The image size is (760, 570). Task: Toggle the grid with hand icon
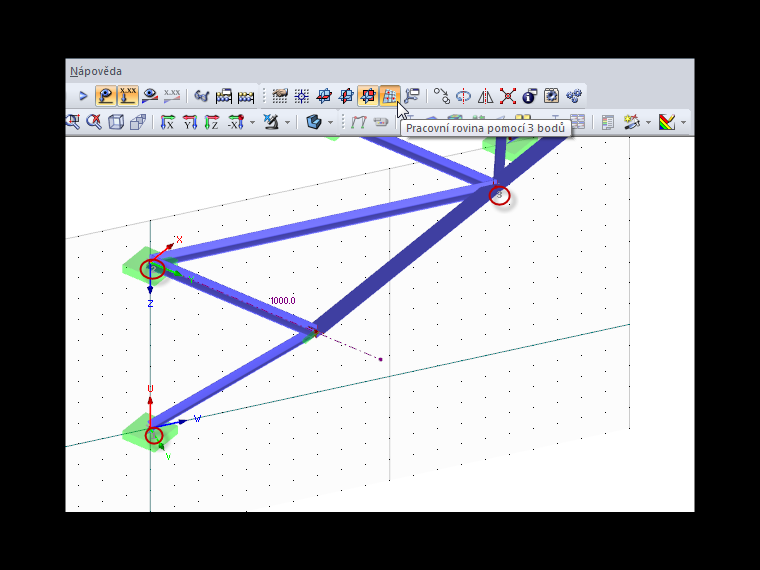(280, 96)
